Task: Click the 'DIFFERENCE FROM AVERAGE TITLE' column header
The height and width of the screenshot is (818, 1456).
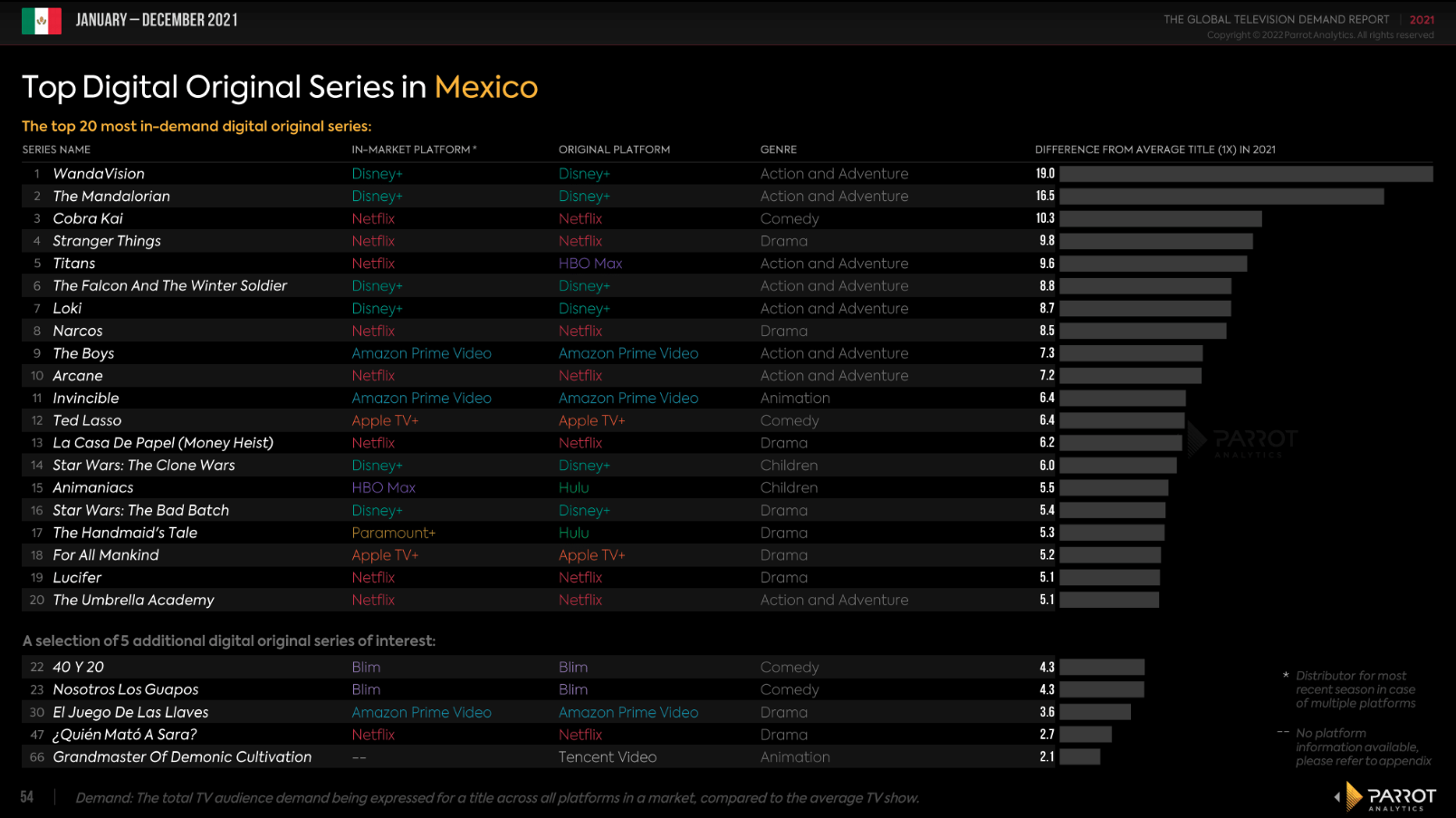Action: coord(1154,149)
